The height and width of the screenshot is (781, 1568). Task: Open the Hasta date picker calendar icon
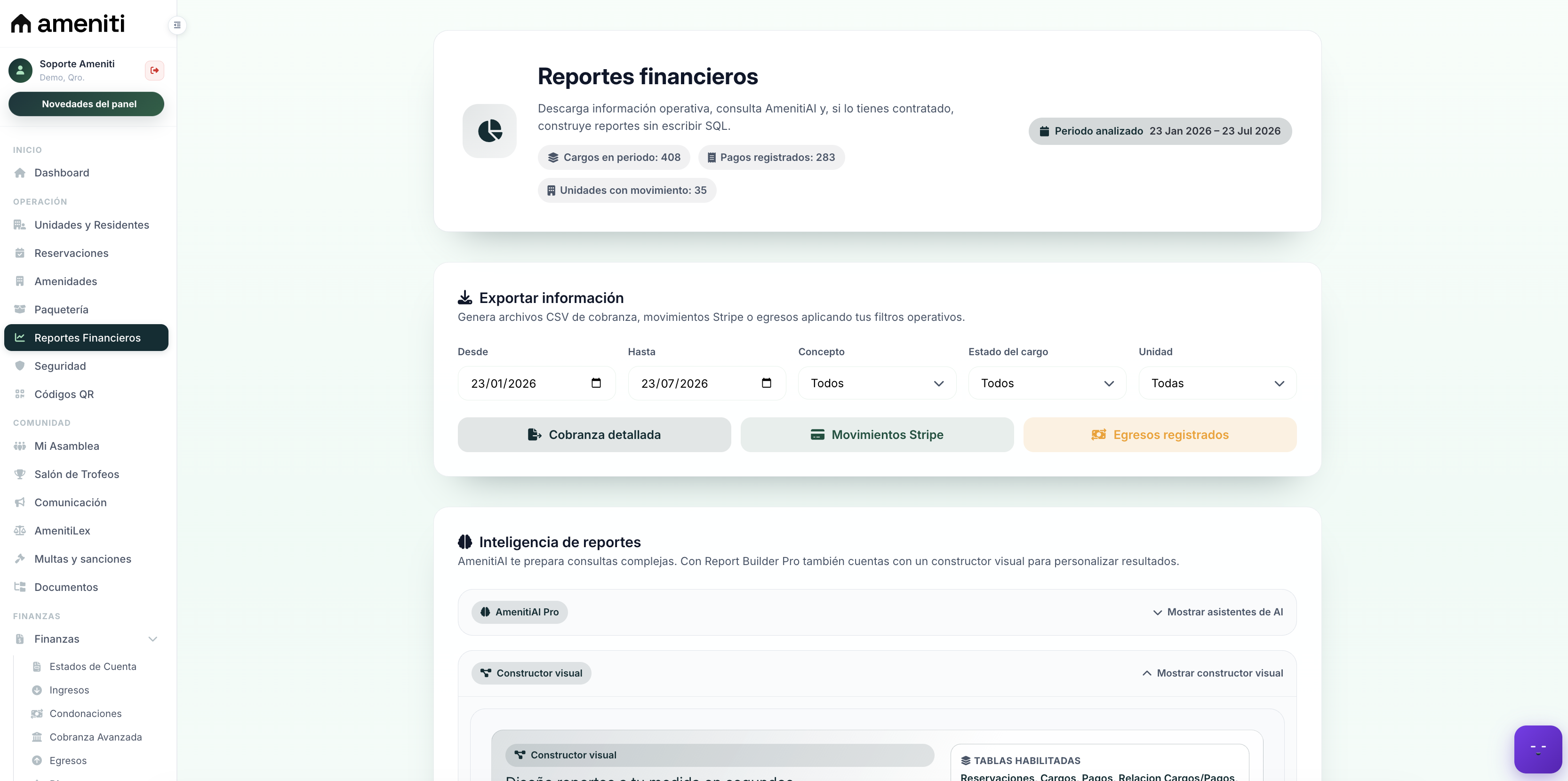766,383
